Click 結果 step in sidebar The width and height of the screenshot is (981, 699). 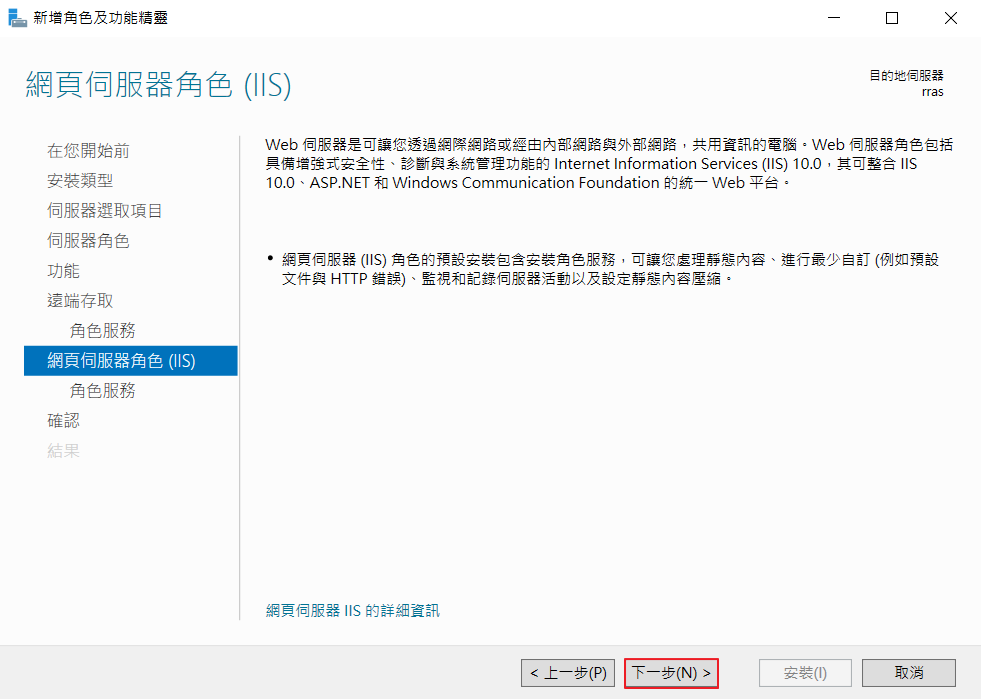pyautogui.click(x=63, y=451)
